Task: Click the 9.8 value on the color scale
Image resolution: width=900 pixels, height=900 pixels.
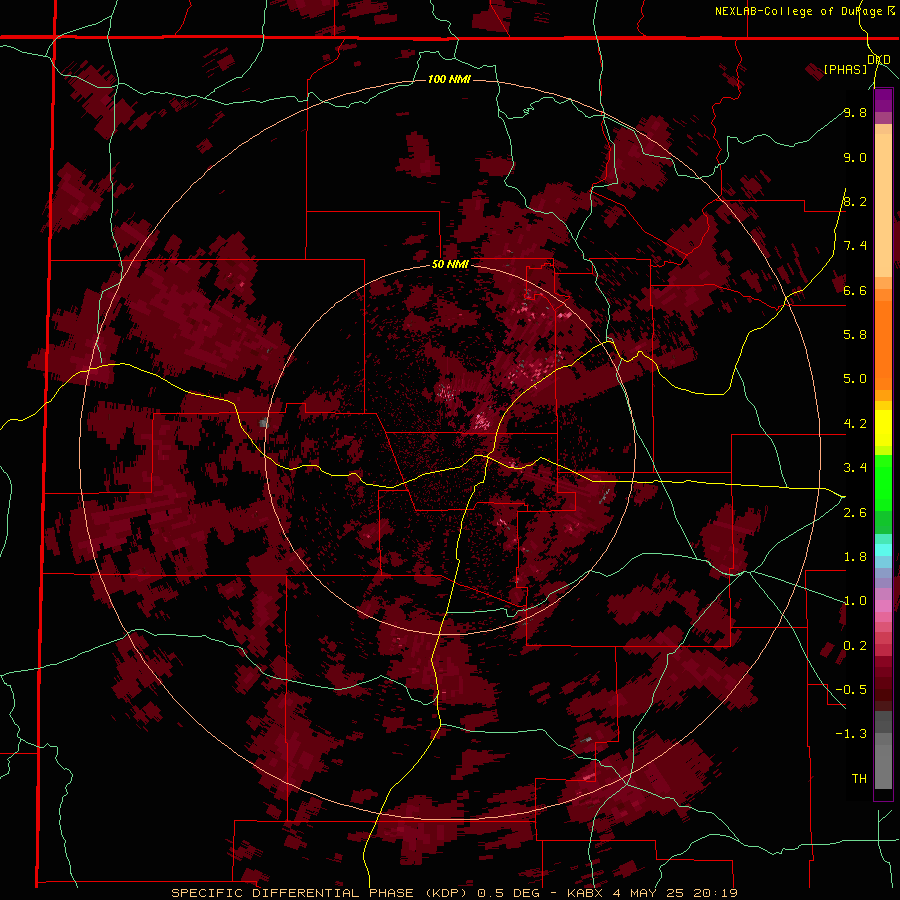Action: [855, 112]
